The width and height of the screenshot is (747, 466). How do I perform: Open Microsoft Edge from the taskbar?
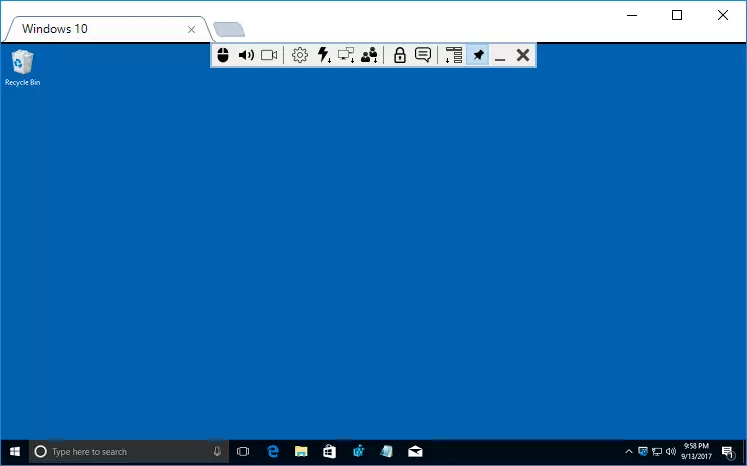tap(272, 452)
